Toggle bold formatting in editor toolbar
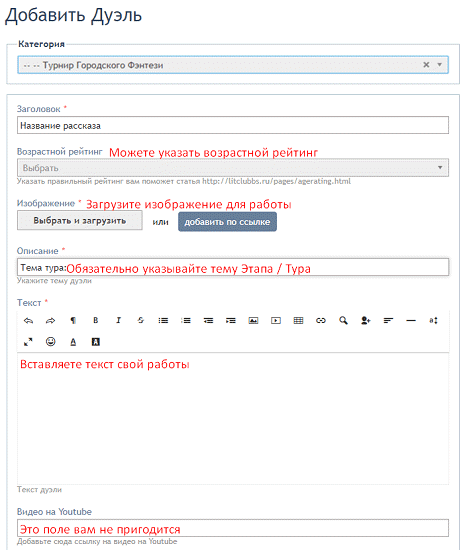 click(x=95, y=320)
